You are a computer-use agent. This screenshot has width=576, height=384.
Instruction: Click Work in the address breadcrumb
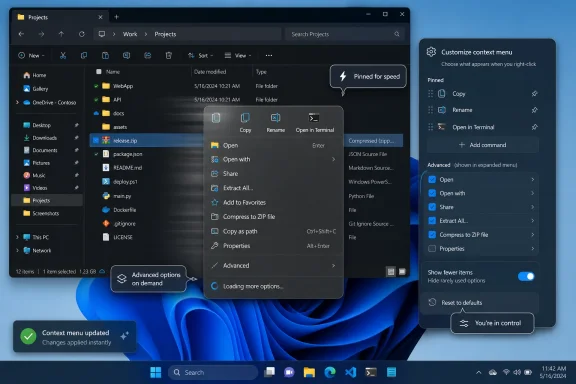click(130, 34)
